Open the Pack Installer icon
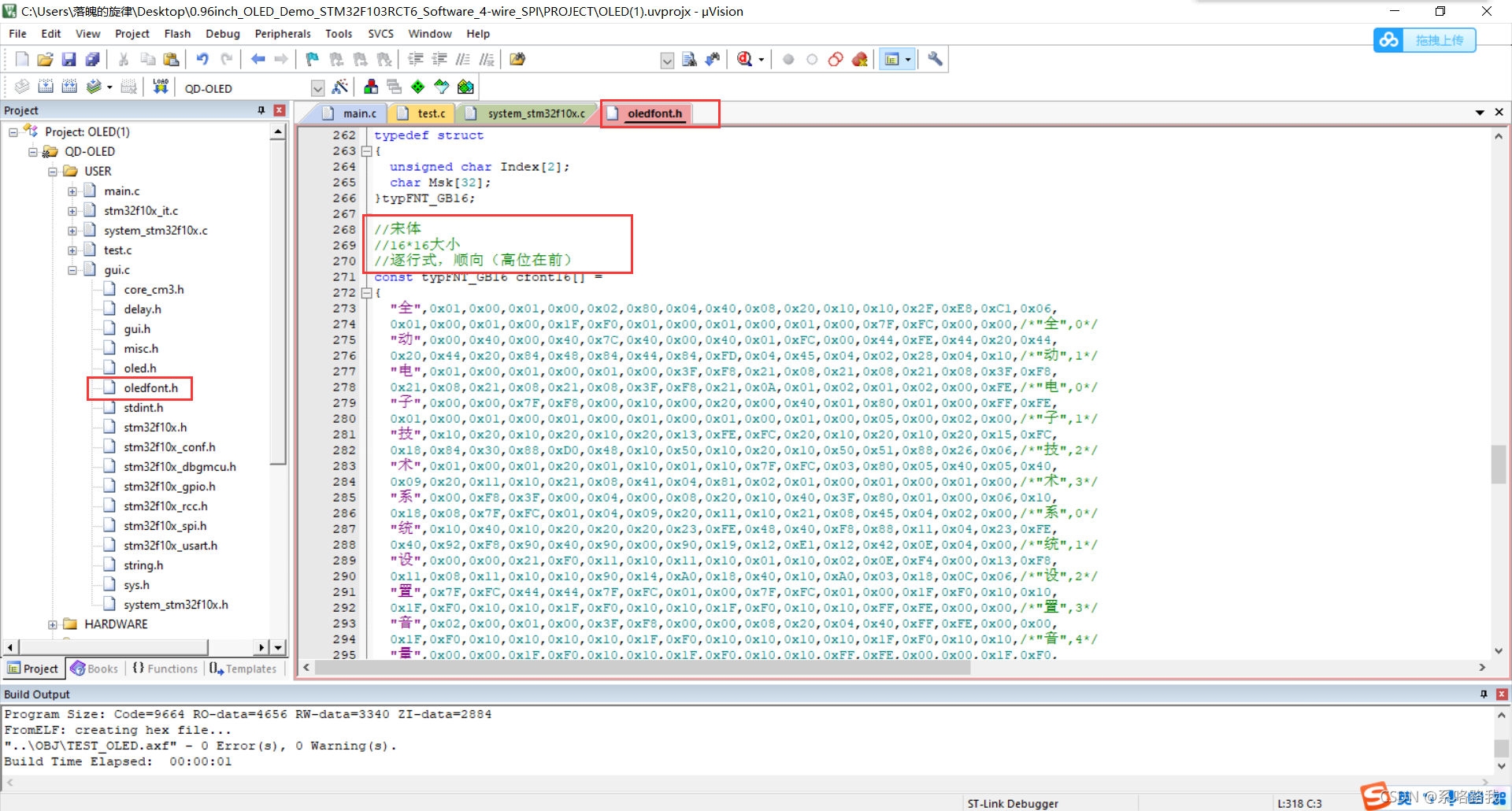This screenshot has height=811, width=1512. (x=465, y=87)
